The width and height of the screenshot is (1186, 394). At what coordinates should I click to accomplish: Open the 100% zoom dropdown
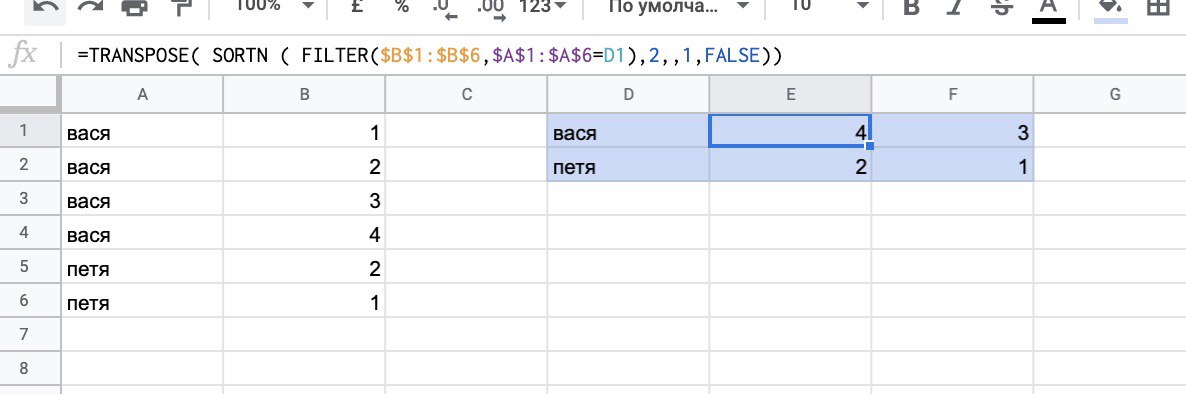click(x=275, y=6)
